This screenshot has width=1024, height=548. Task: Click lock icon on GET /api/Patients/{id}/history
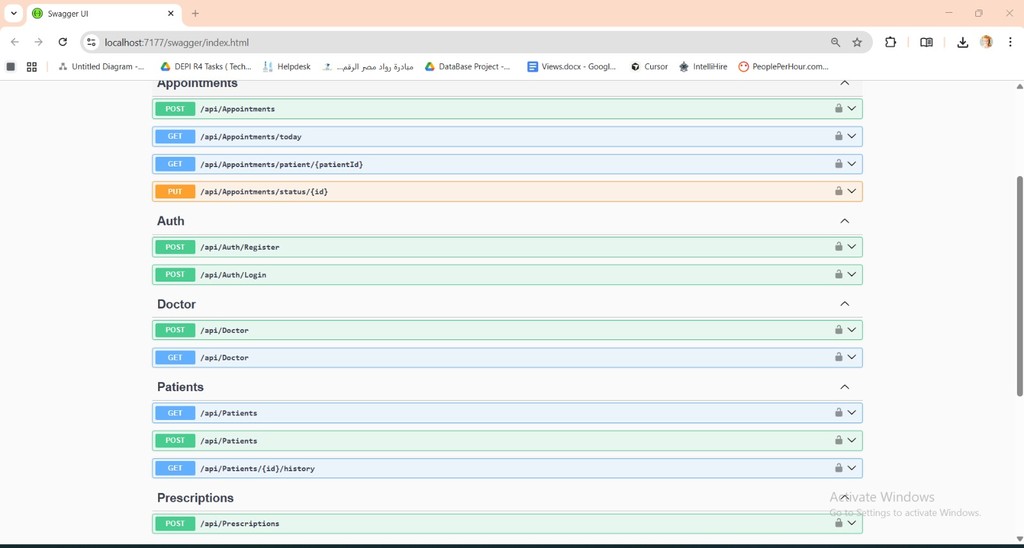(x=838, y=468)
